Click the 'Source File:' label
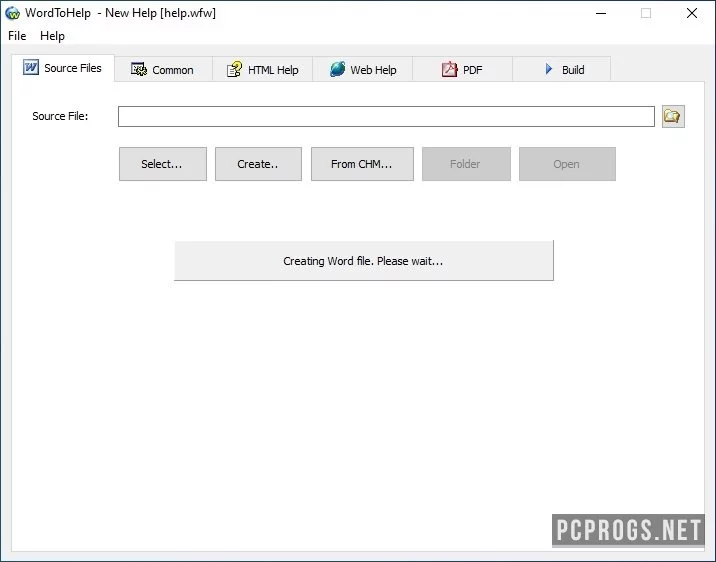The height and width of the screenshot is (562, 716). point(60,116)
